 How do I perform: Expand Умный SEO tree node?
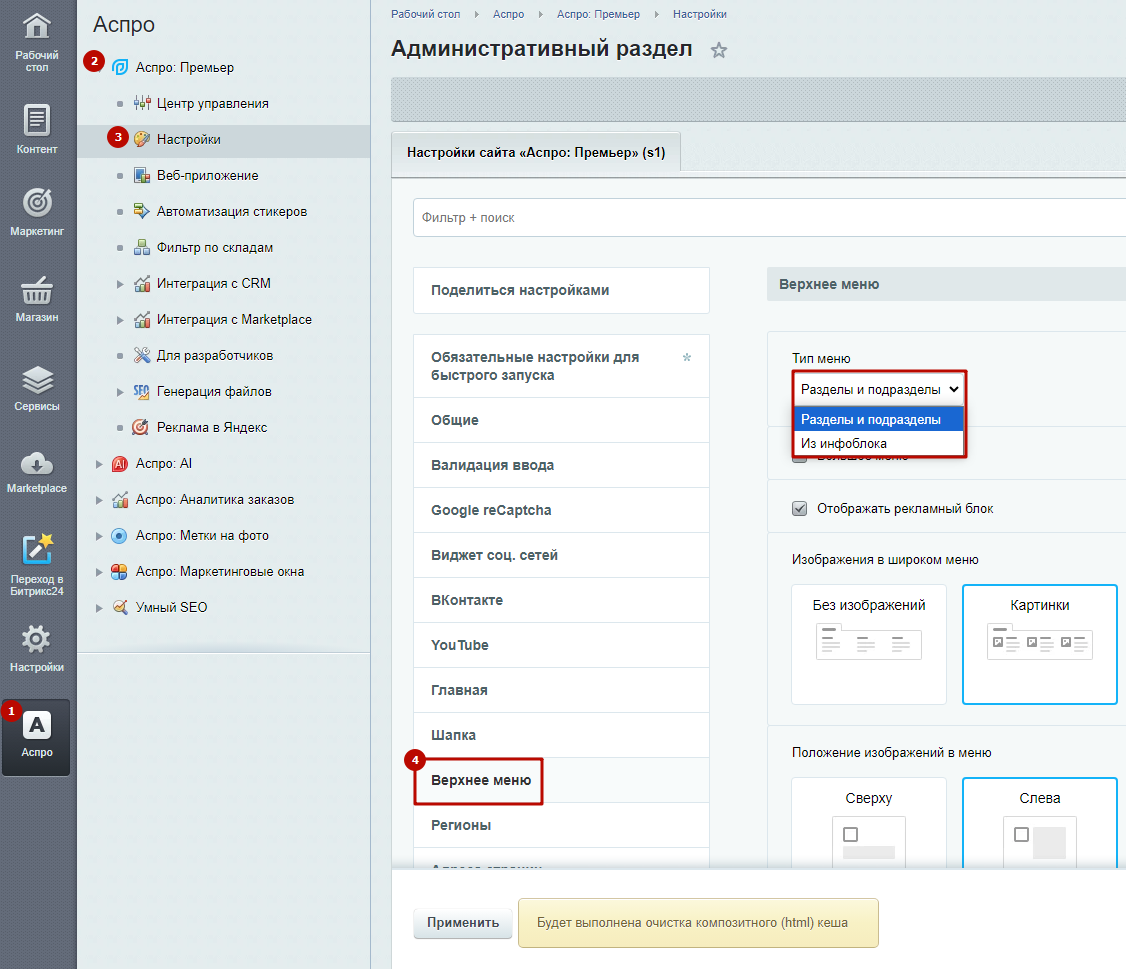point(99,608)
